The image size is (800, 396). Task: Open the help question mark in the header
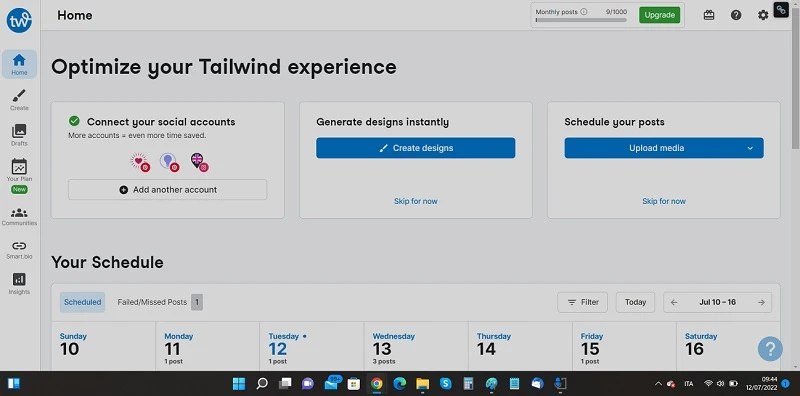[x=736, y=15]
